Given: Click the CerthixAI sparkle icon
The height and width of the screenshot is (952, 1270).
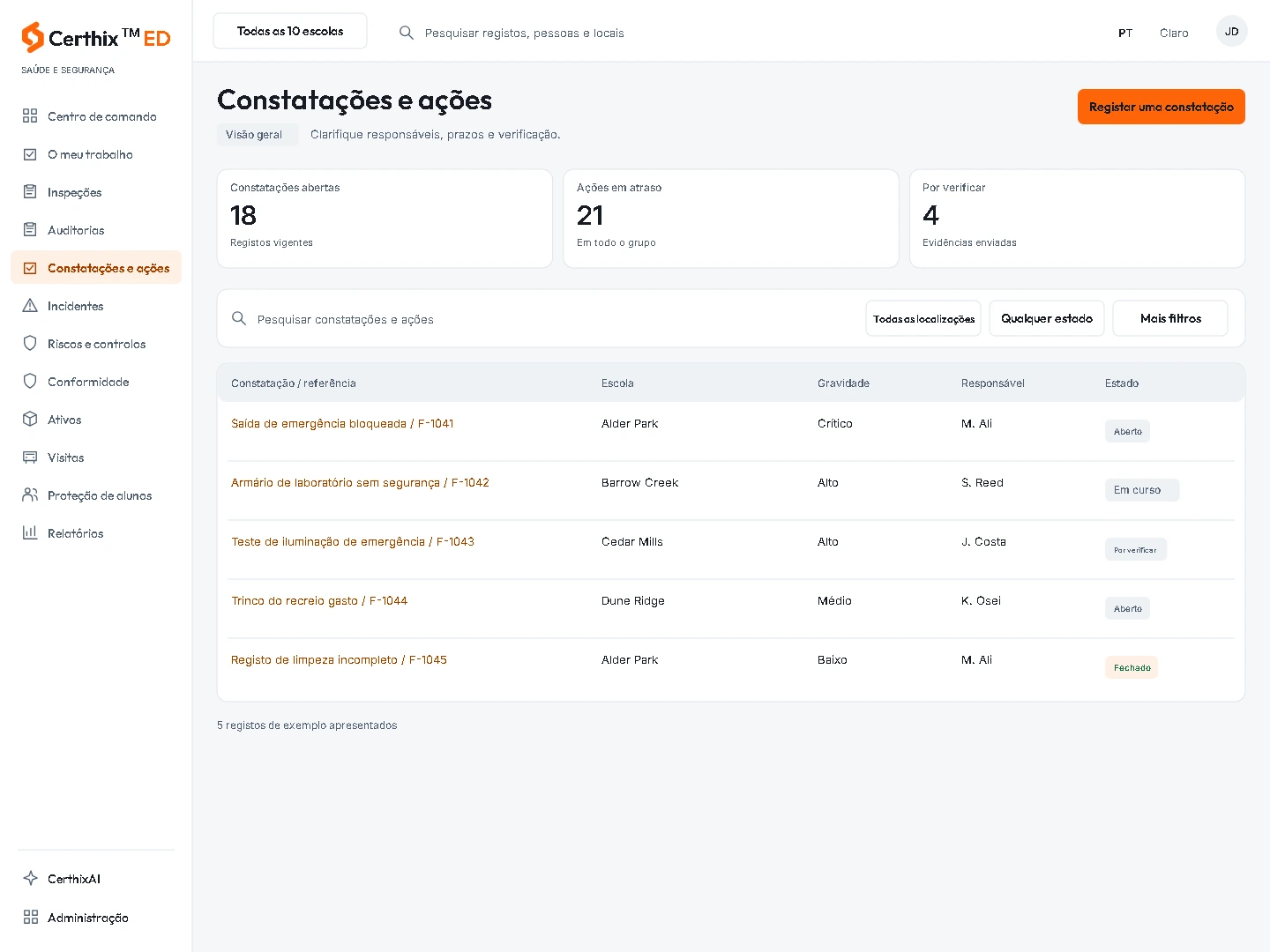Looking at the screenshot, I should [x=30, y=878].
